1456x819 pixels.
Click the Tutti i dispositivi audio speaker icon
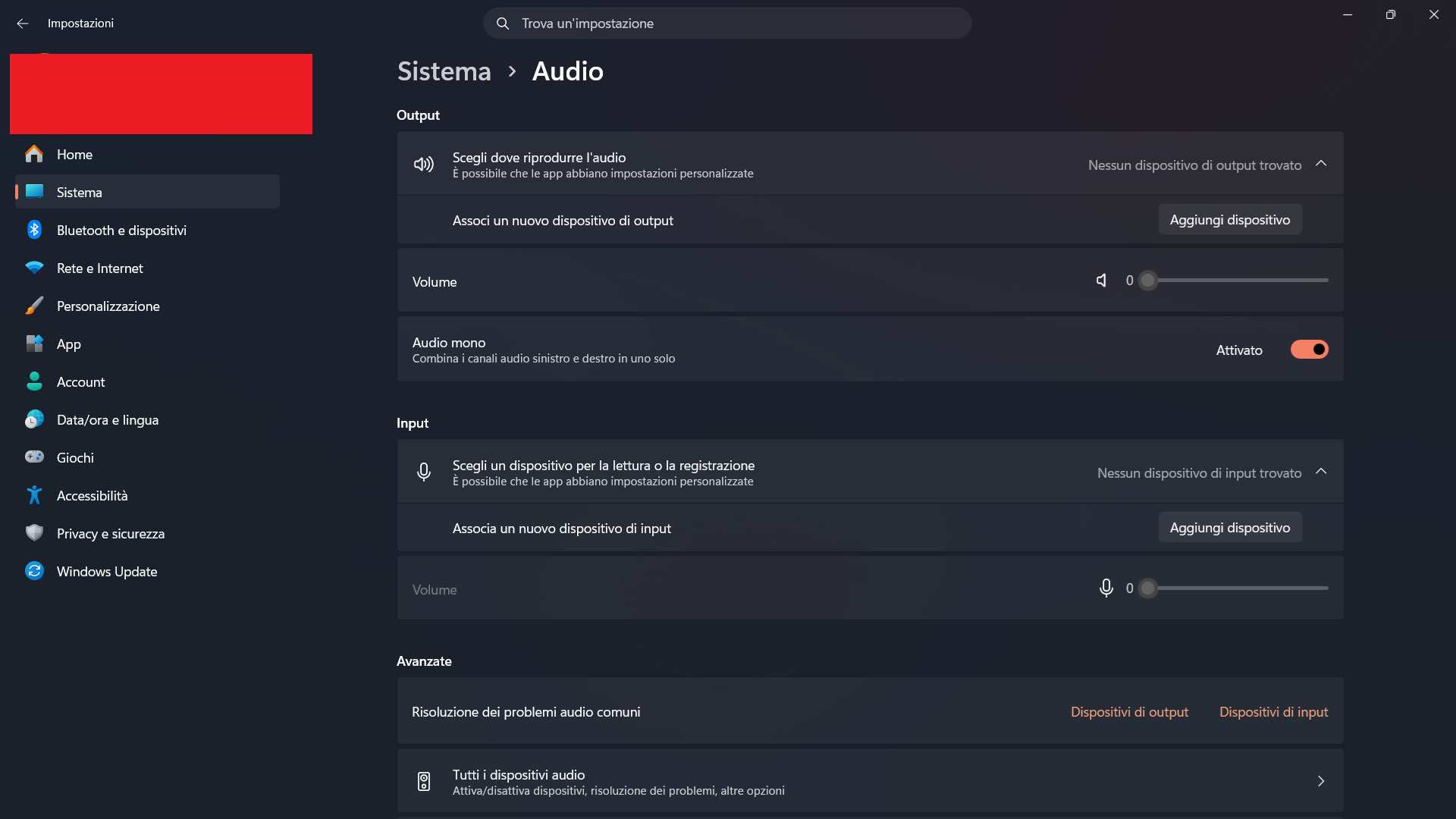(424, 781)
